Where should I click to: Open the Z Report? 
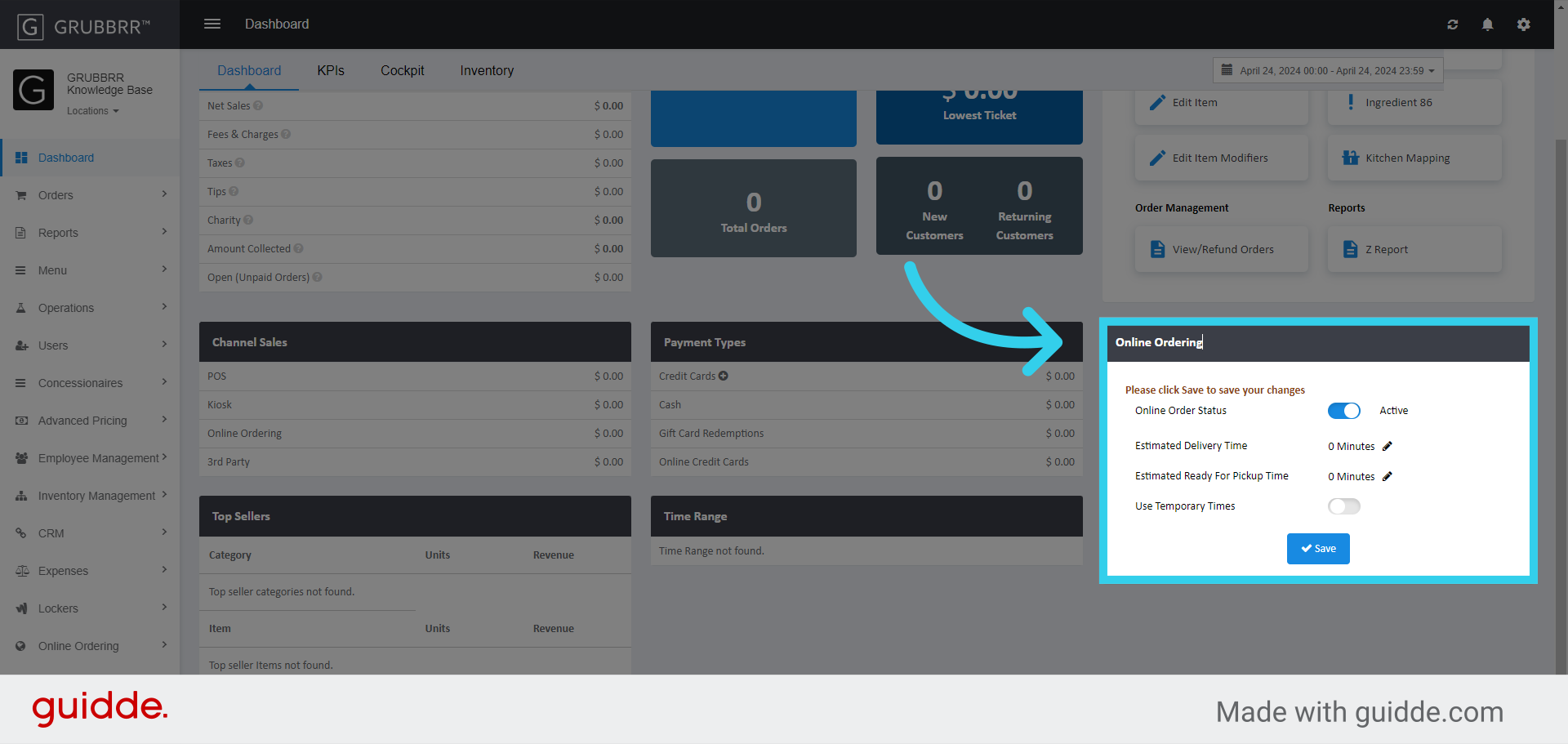click(x=1414, y=249)
